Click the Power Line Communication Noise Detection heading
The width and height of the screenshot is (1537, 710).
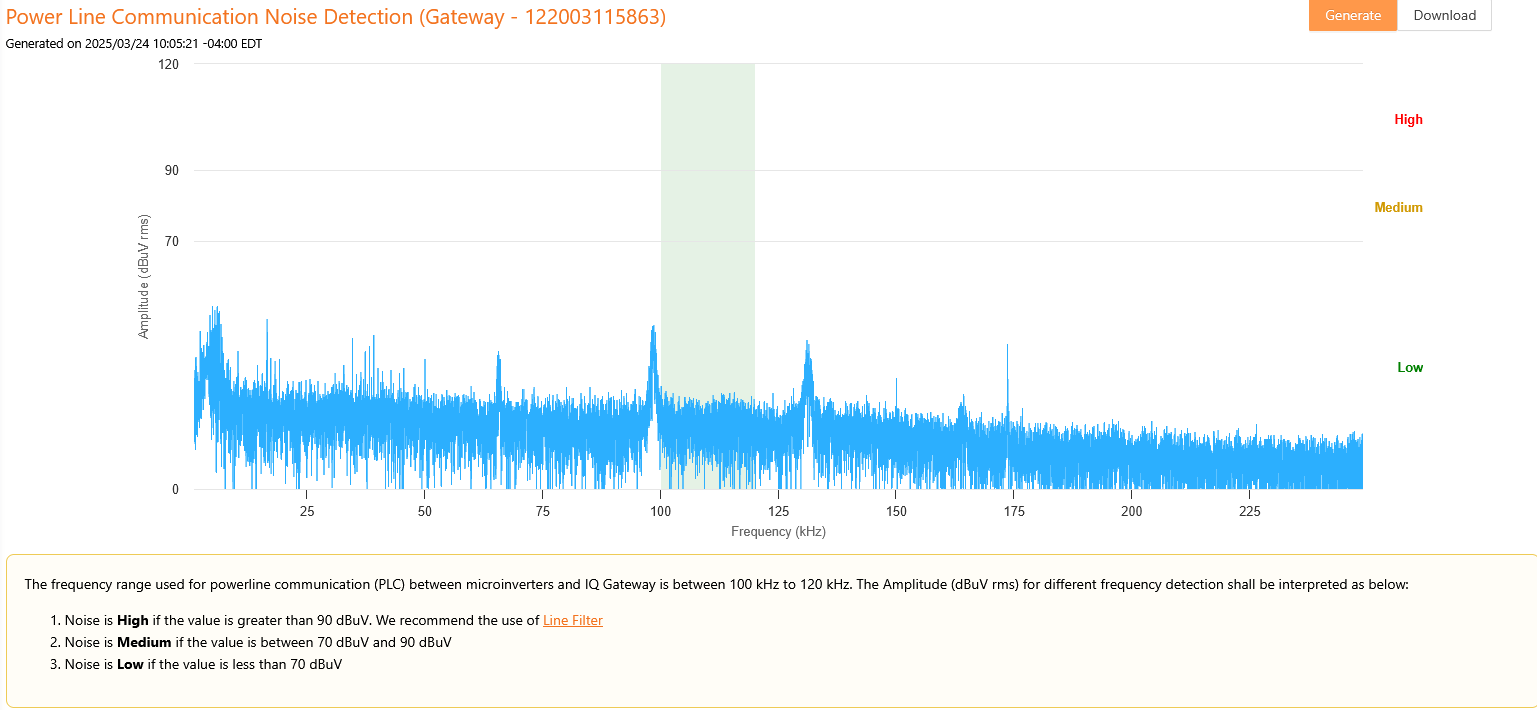click(x=336, y=17)
